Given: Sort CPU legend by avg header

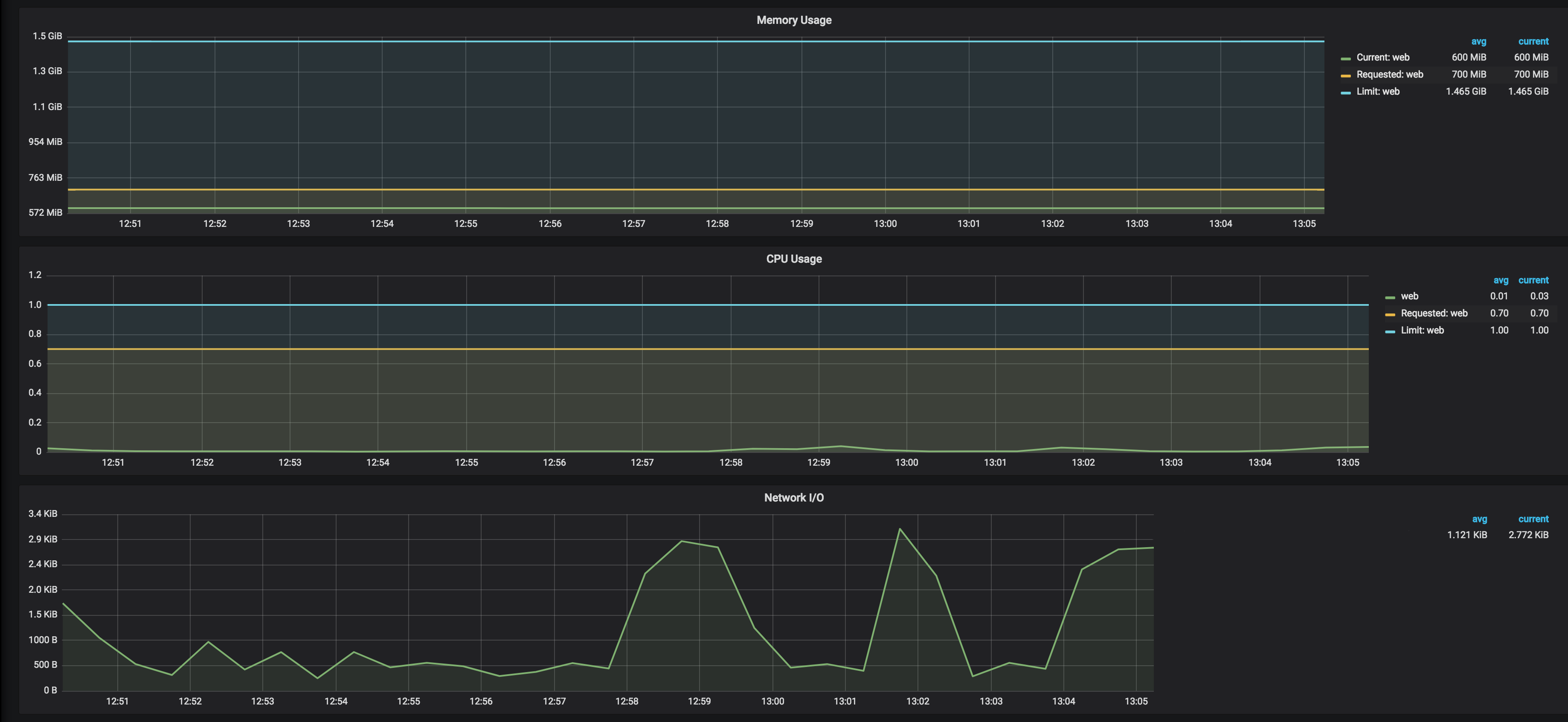Looking at the screenshot, I should pyautogui.click(x=1501, y=280).
